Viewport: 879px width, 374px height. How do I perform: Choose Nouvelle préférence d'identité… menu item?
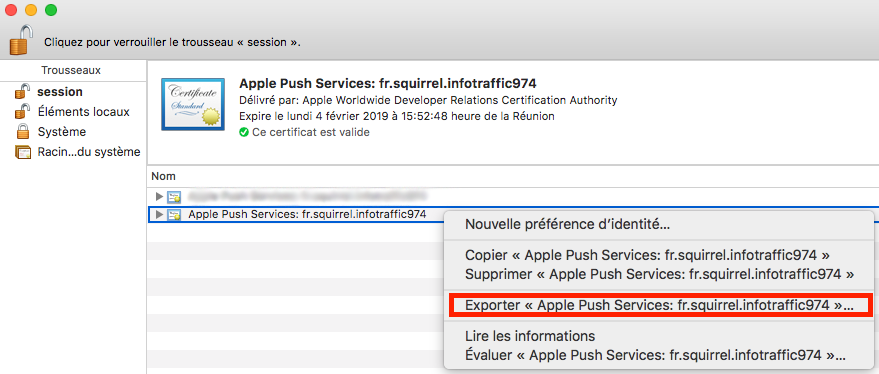[567, 225]
